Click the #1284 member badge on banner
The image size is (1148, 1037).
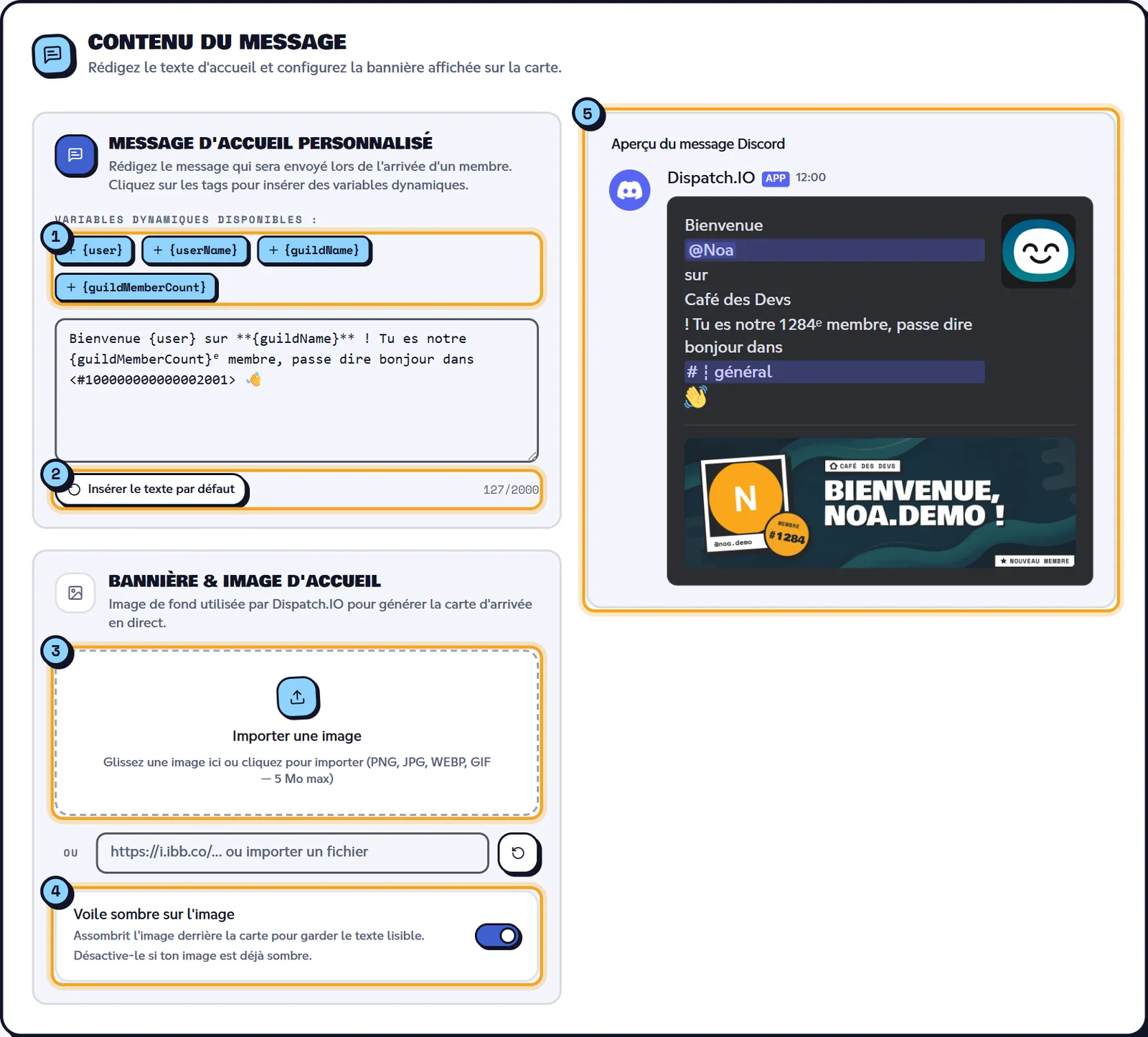pyautogui.click(x=787, y=535)
